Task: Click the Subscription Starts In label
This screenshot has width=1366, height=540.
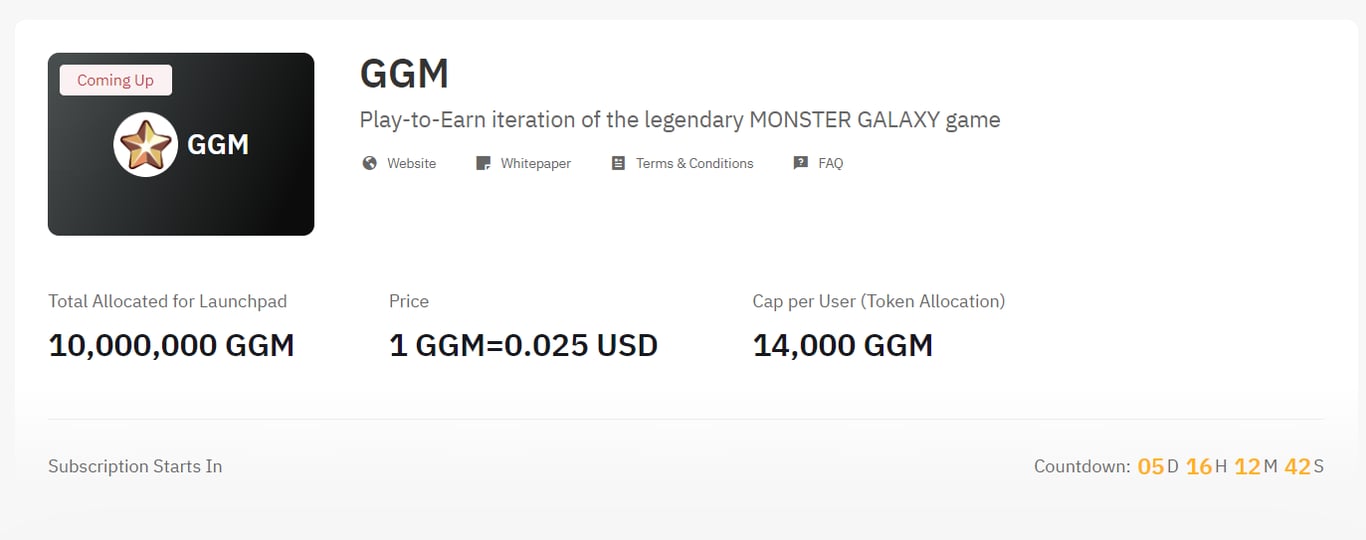Action: click(x=135, y=466)
